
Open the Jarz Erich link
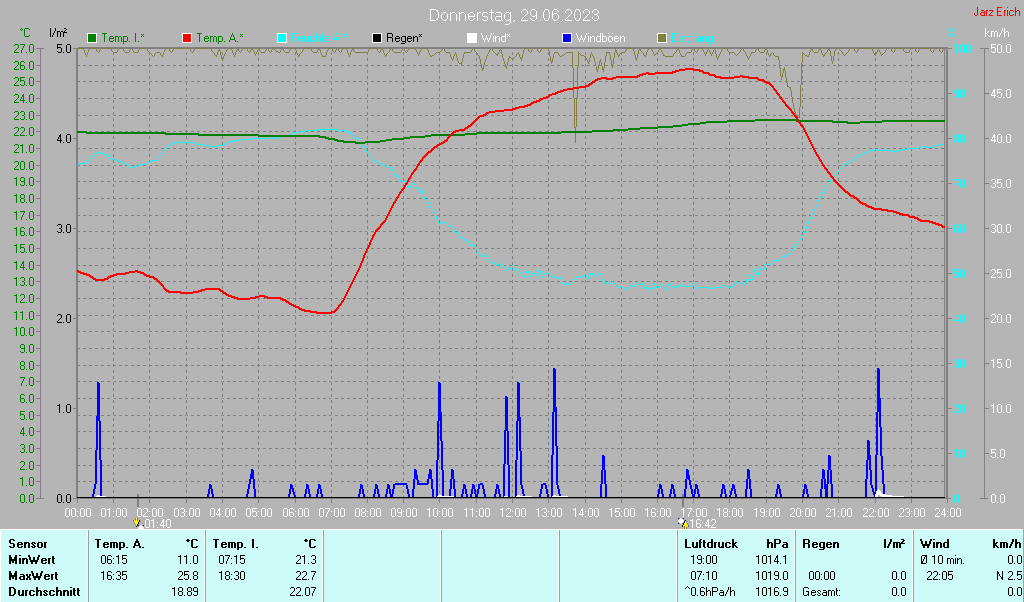tap(997, 12)
